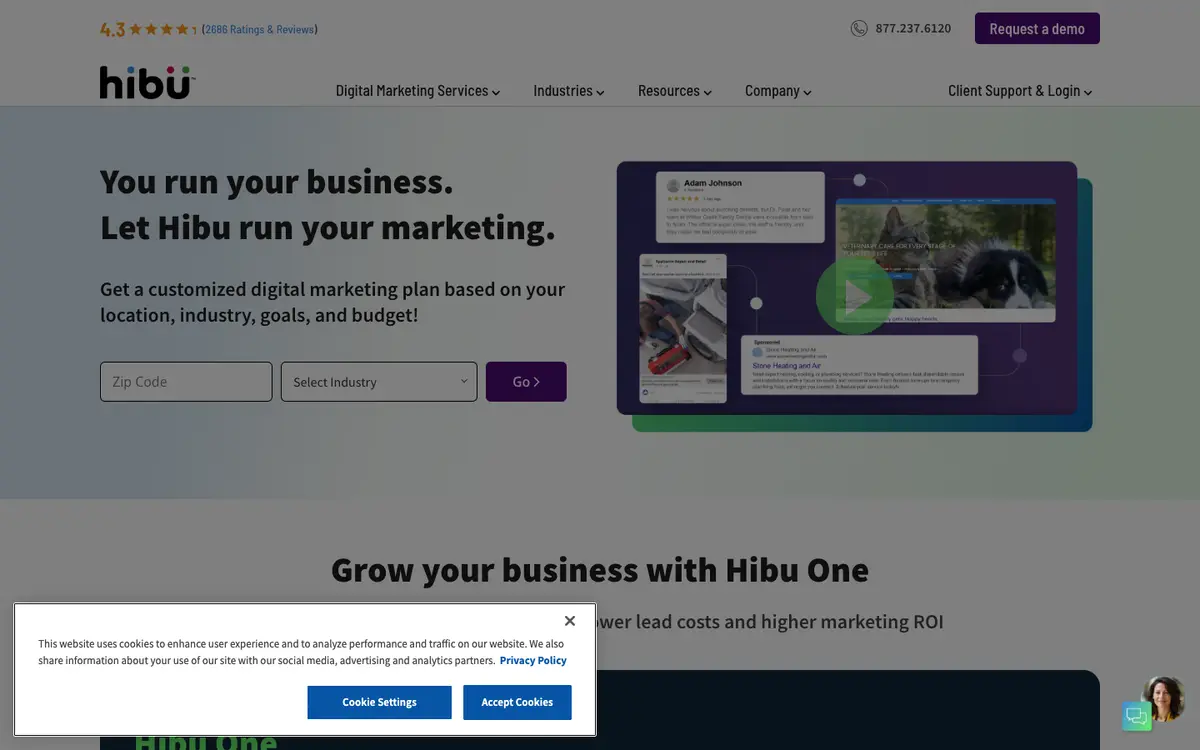
Task: Click the veterinary website preview with dog
Action: click(x=945, y=261)
